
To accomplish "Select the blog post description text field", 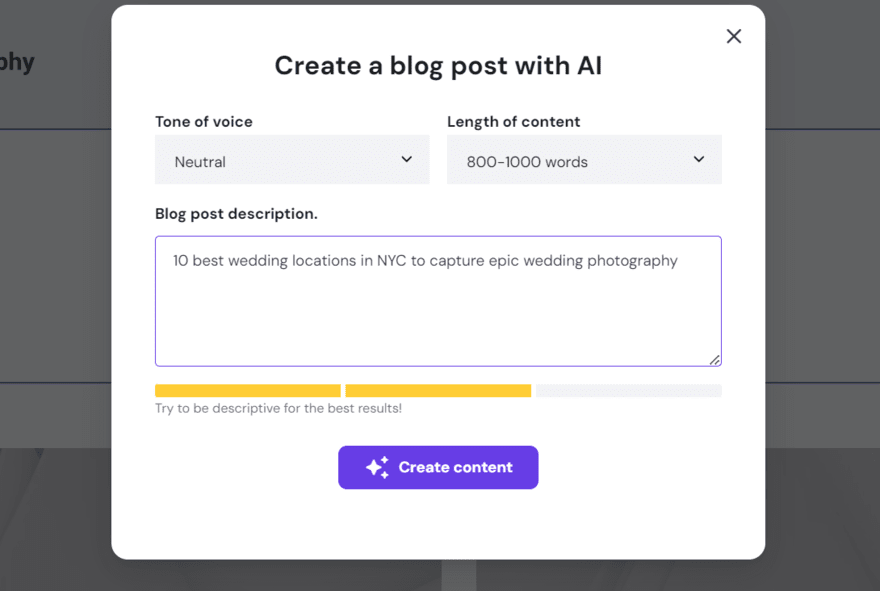I will point(438,300).
